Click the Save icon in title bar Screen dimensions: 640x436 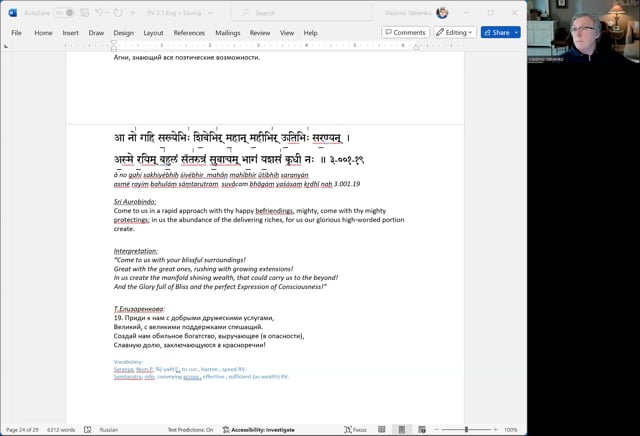tap(84, 13)
